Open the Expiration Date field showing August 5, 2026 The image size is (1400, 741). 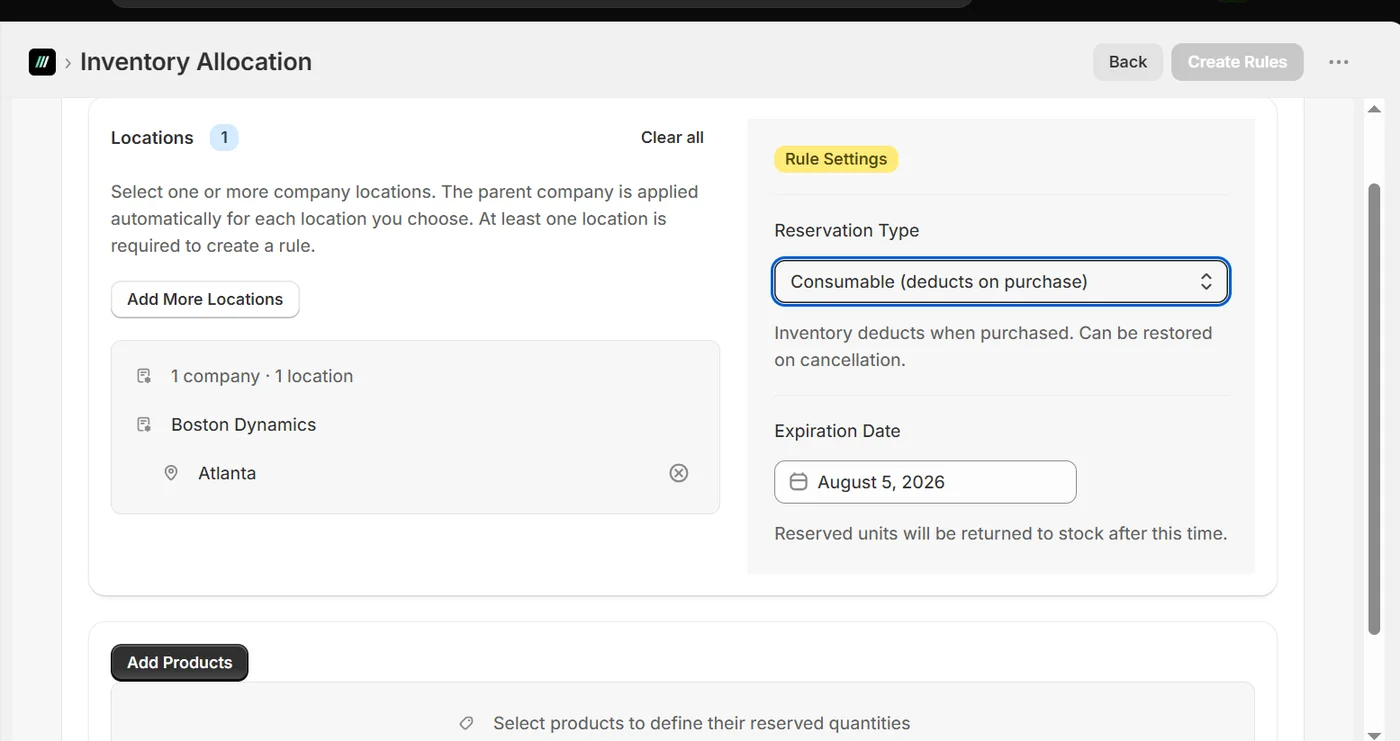coord(925,482)
